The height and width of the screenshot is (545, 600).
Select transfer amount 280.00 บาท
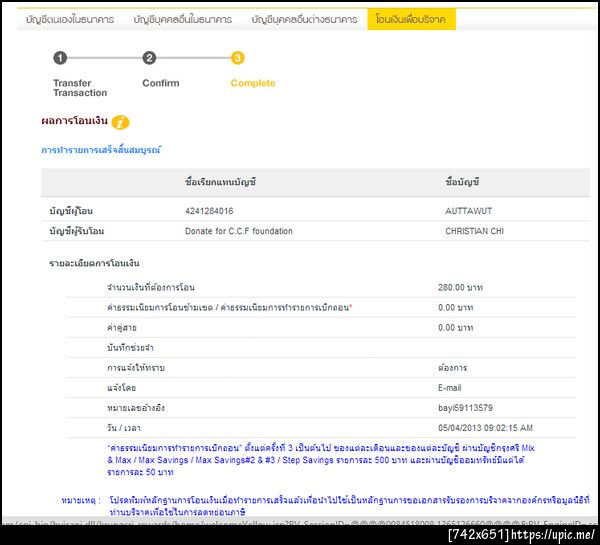tap(460, 287)
